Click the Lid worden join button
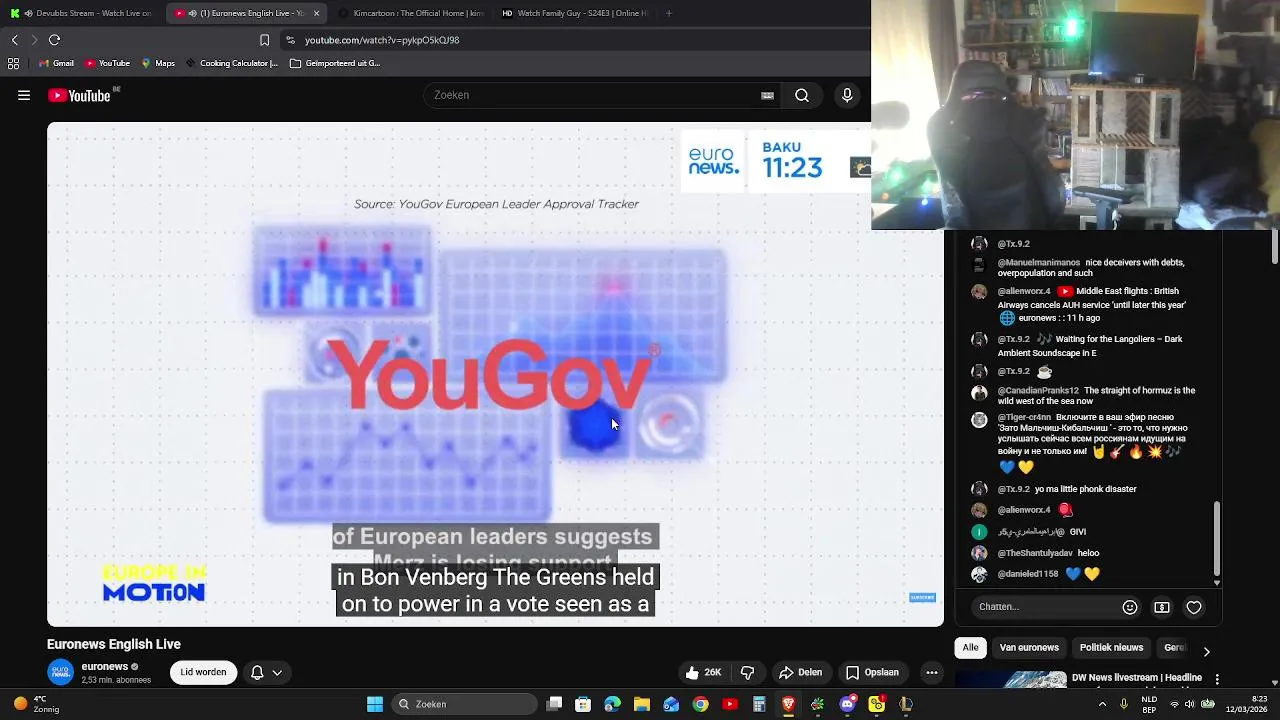The height and width of the screenshot is (720, 1280). point(203,673)
